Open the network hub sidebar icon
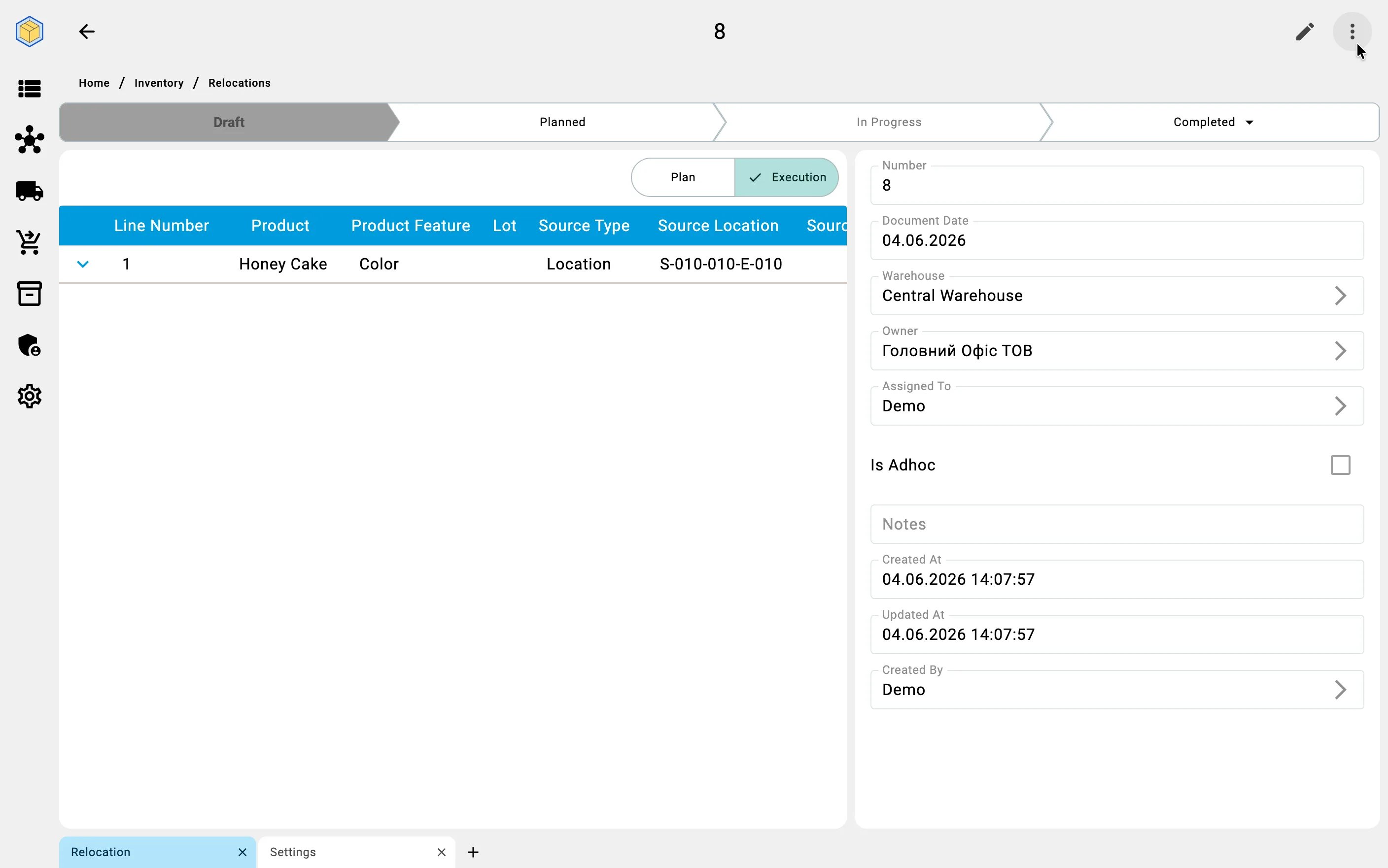 point(29,139)
